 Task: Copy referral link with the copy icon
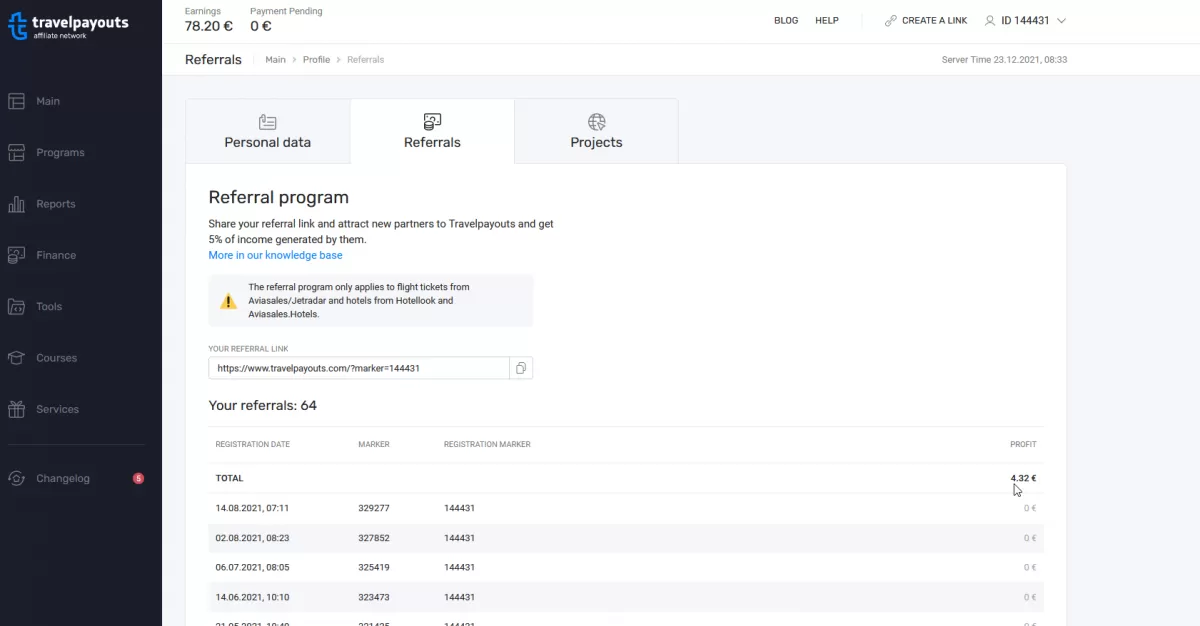(521, 368)
